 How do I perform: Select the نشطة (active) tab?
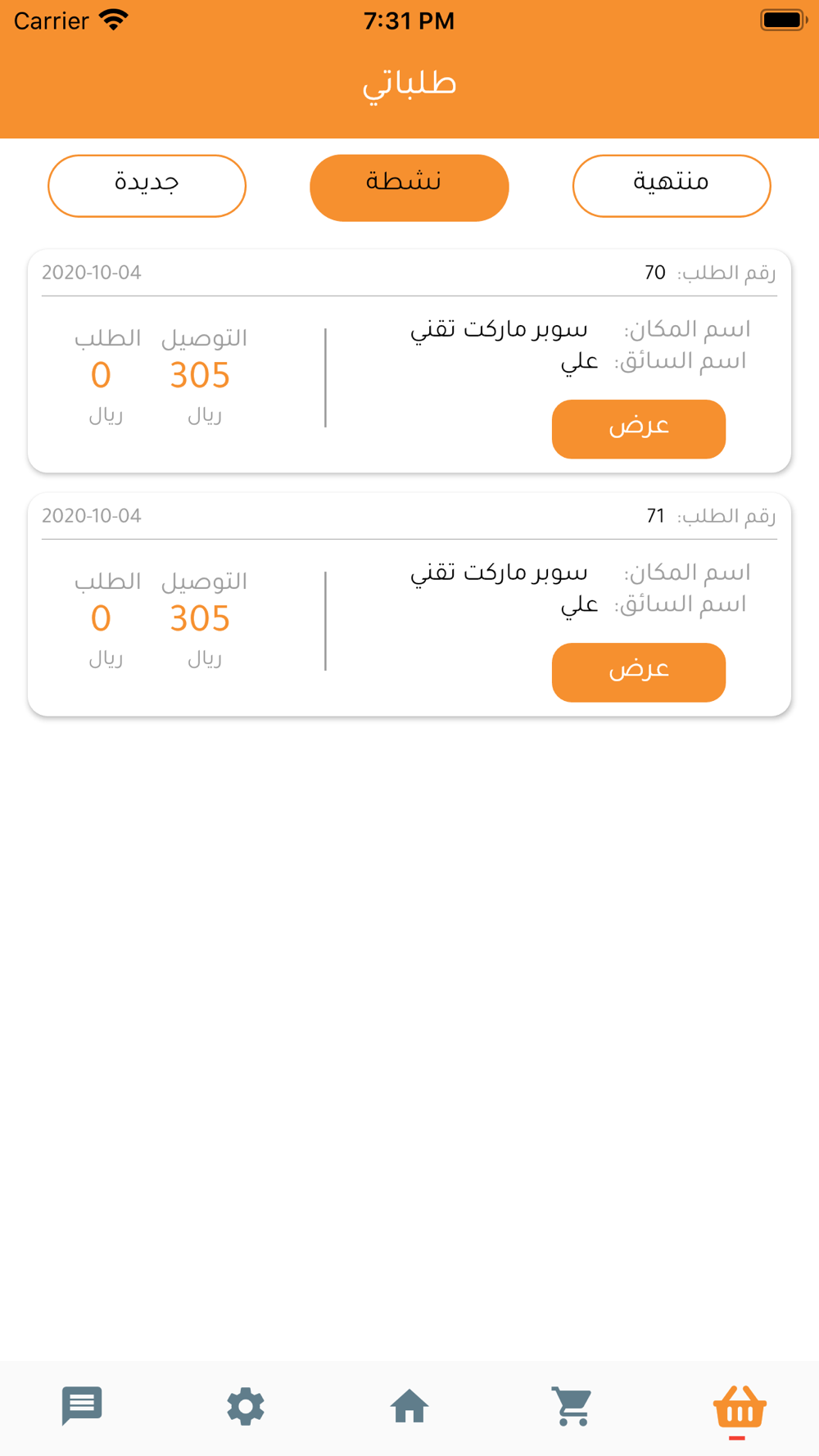tap(409, 188)
